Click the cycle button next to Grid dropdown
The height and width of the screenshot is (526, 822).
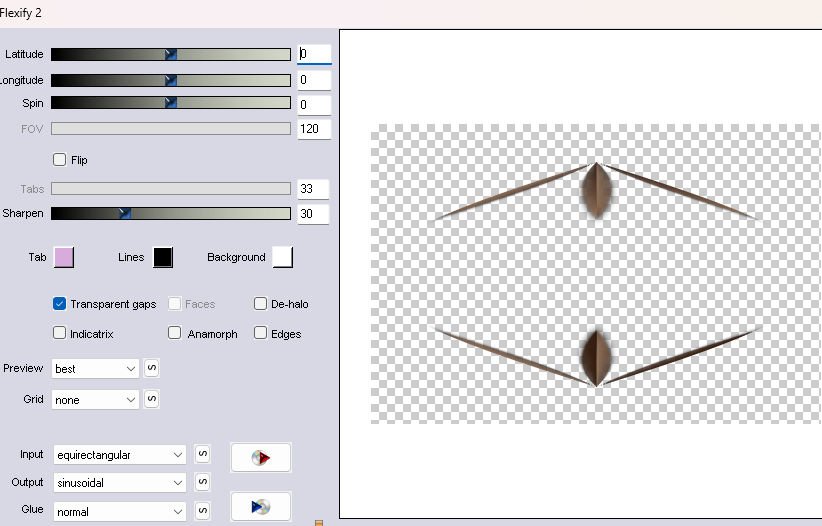[151, 399]
